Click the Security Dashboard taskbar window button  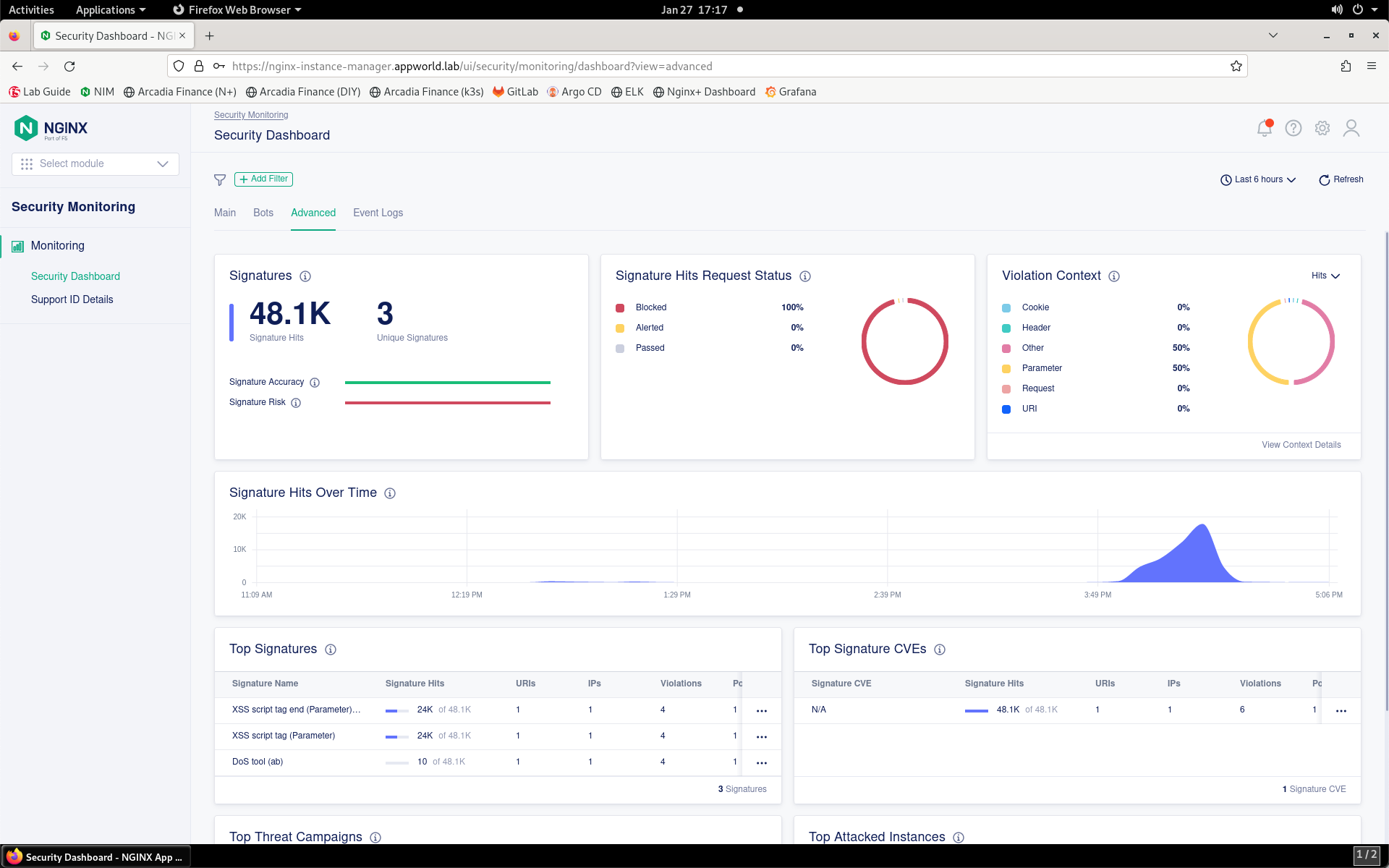pos(96,857)
